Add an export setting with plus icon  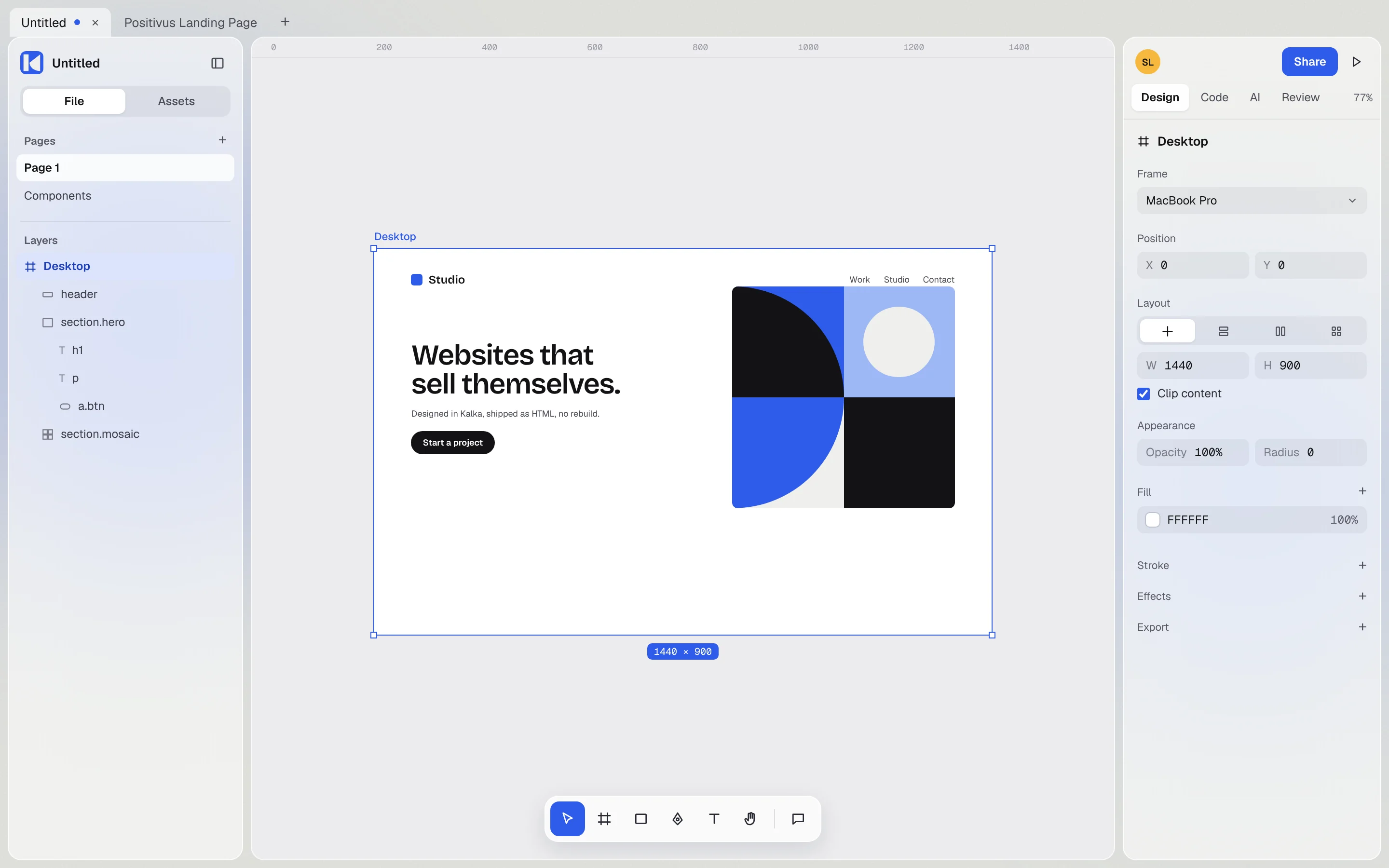(x=1362, y=627)
